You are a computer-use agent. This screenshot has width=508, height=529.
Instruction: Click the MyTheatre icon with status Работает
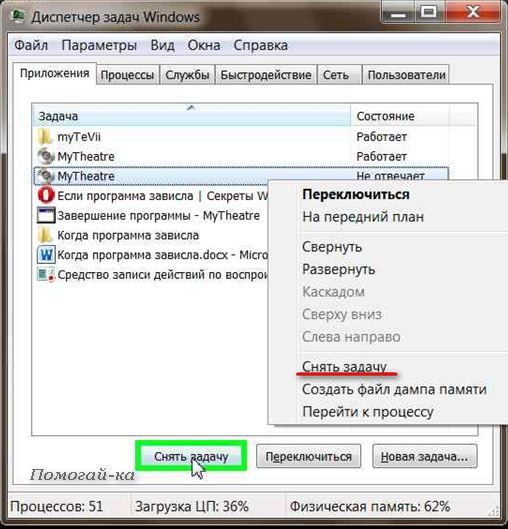pyautogui.click(x=45, y=156)
